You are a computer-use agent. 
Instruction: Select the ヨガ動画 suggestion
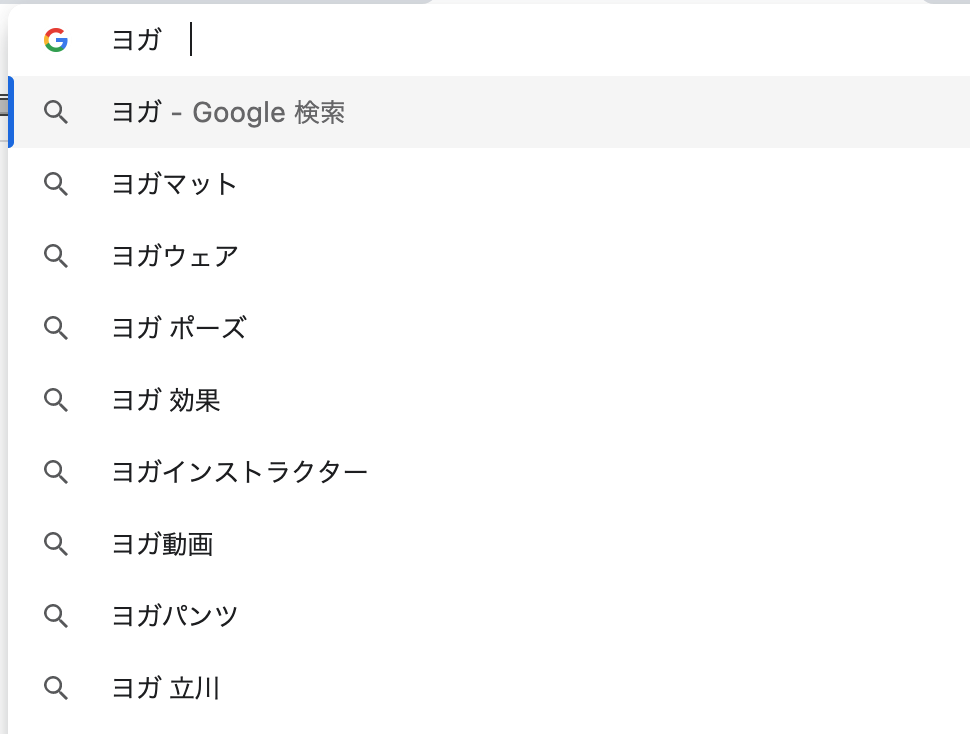tap(162, 544)
